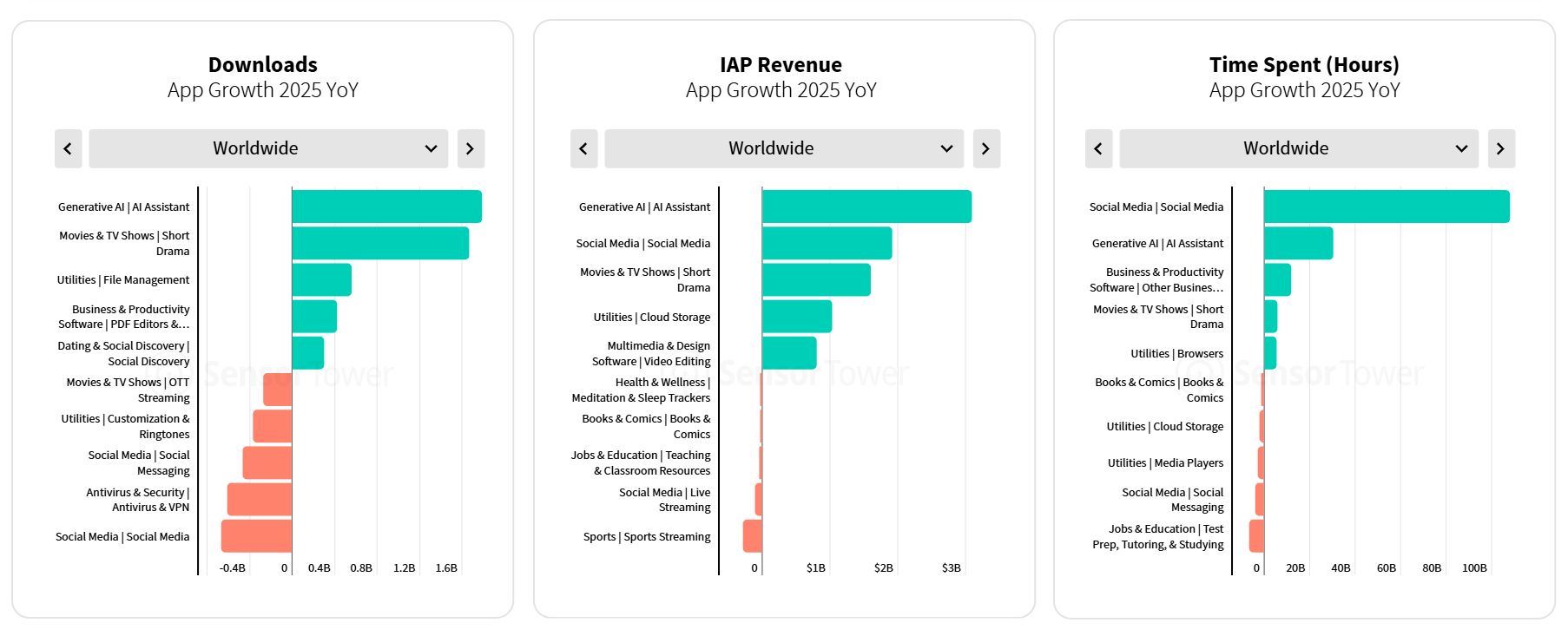Open Worldwide dropdown in Downloads panel
The image size is (1568, 636).
pos(268,148)
